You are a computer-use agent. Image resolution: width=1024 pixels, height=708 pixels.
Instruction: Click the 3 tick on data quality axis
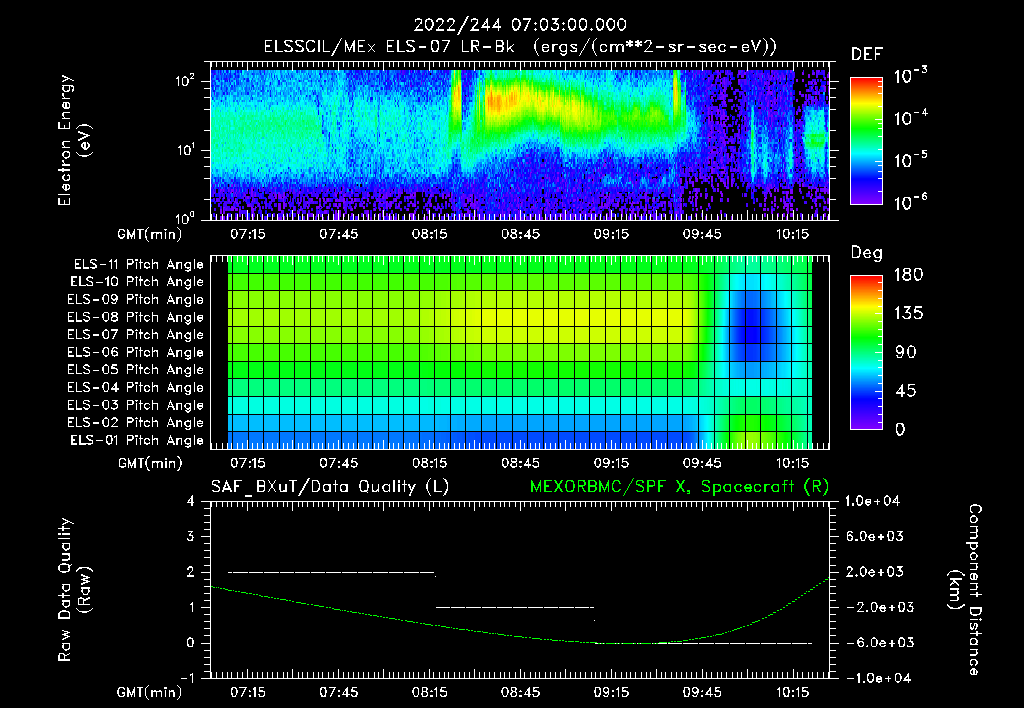[191, 536]
